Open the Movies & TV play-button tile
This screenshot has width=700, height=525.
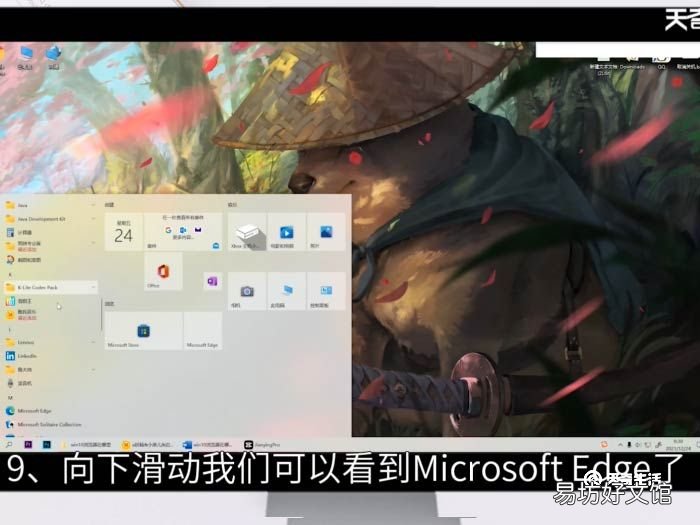point(287,232)
